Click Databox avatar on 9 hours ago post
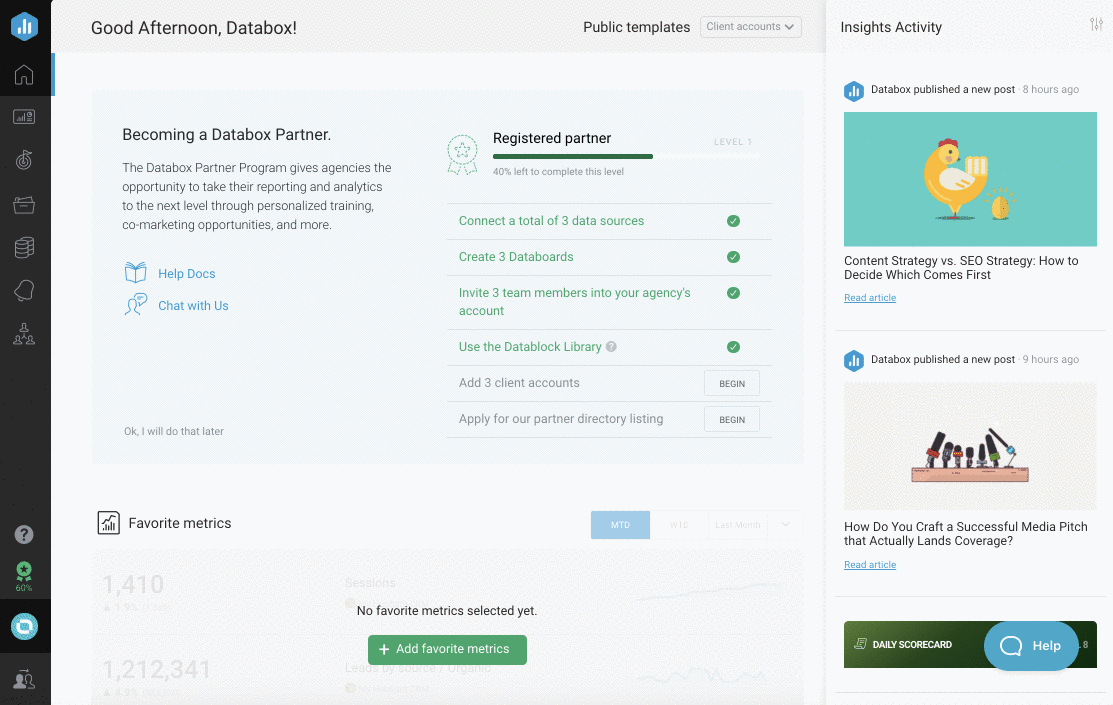Screen dimensions: 1113x705 (x=854, y=361)
